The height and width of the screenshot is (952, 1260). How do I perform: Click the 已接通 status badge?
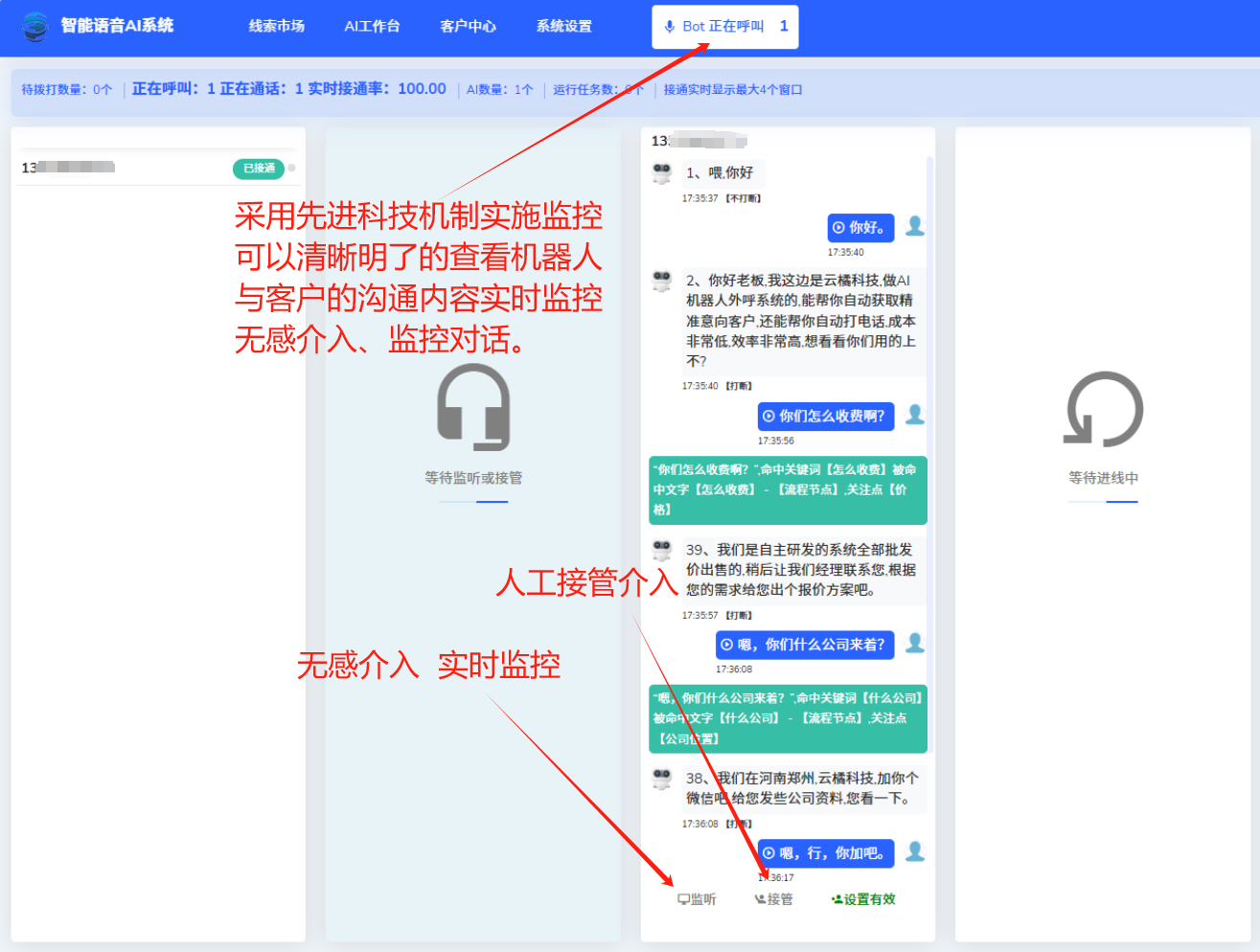tap(259, 169)
